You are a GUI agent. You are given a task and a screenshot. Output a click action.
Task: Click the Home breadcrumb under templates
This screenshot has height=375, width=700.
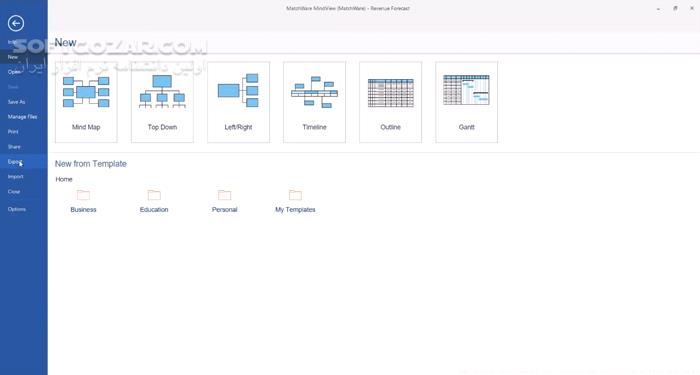point(64,179)
